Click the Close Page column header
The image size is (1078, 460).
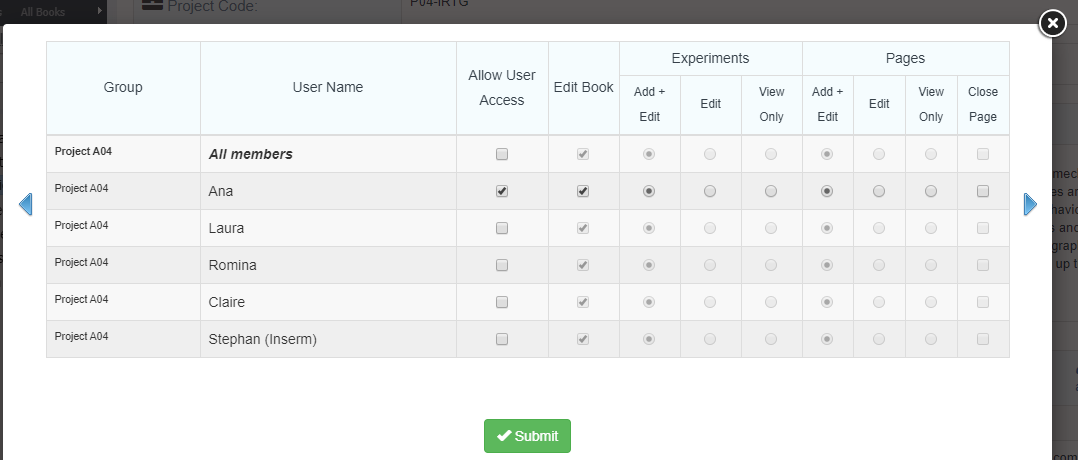coord(983,105)
